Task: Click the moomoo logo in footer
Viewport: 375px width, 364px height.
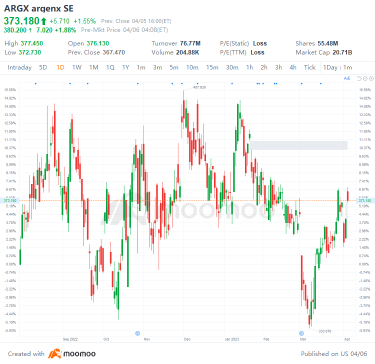Action: pyautogui.click(x=72, y=354)
